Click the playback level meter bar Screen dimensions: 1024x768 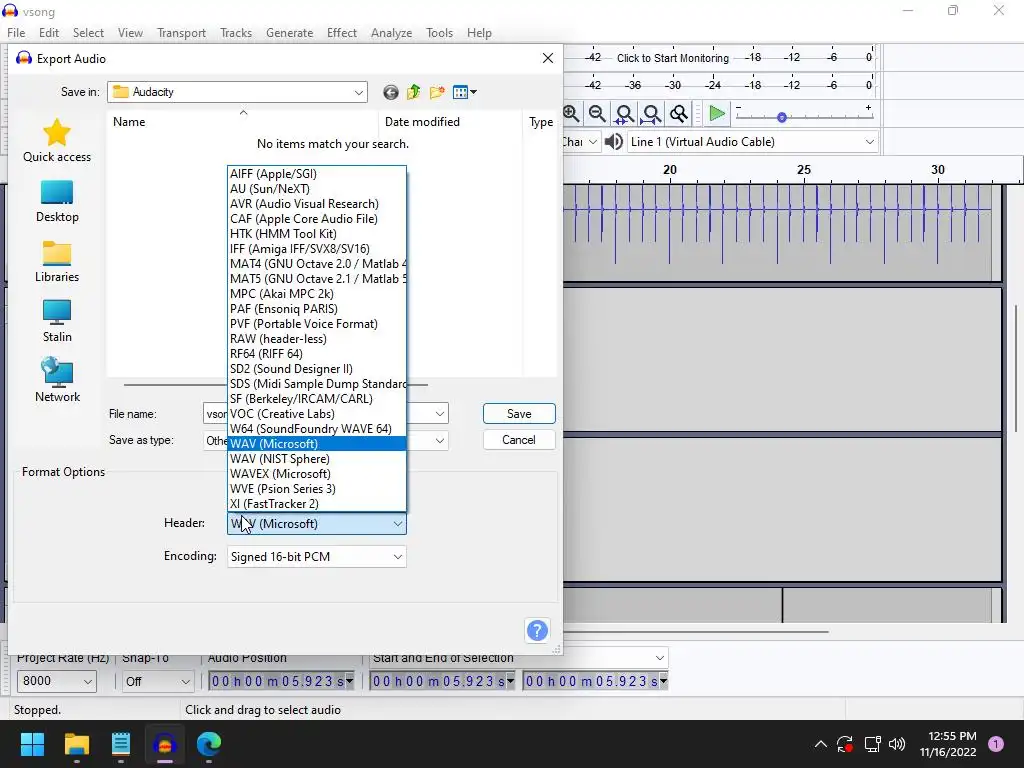click(718, 85)
